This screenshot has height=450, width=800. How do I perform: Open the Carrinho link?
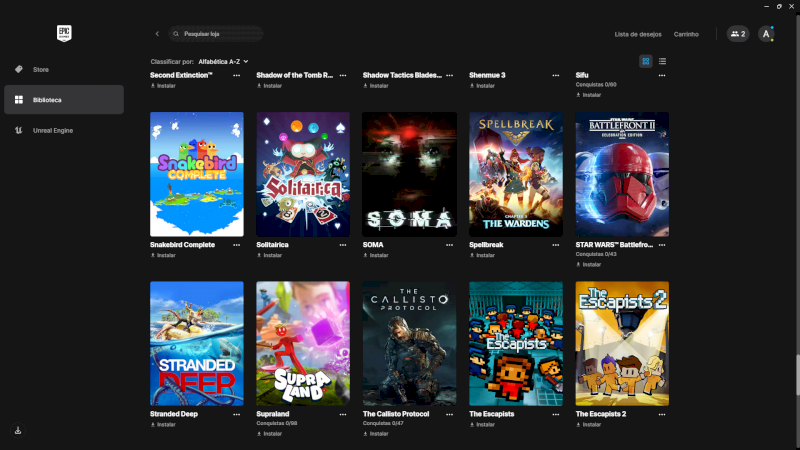pyautogui.click(x=686, y=34)
